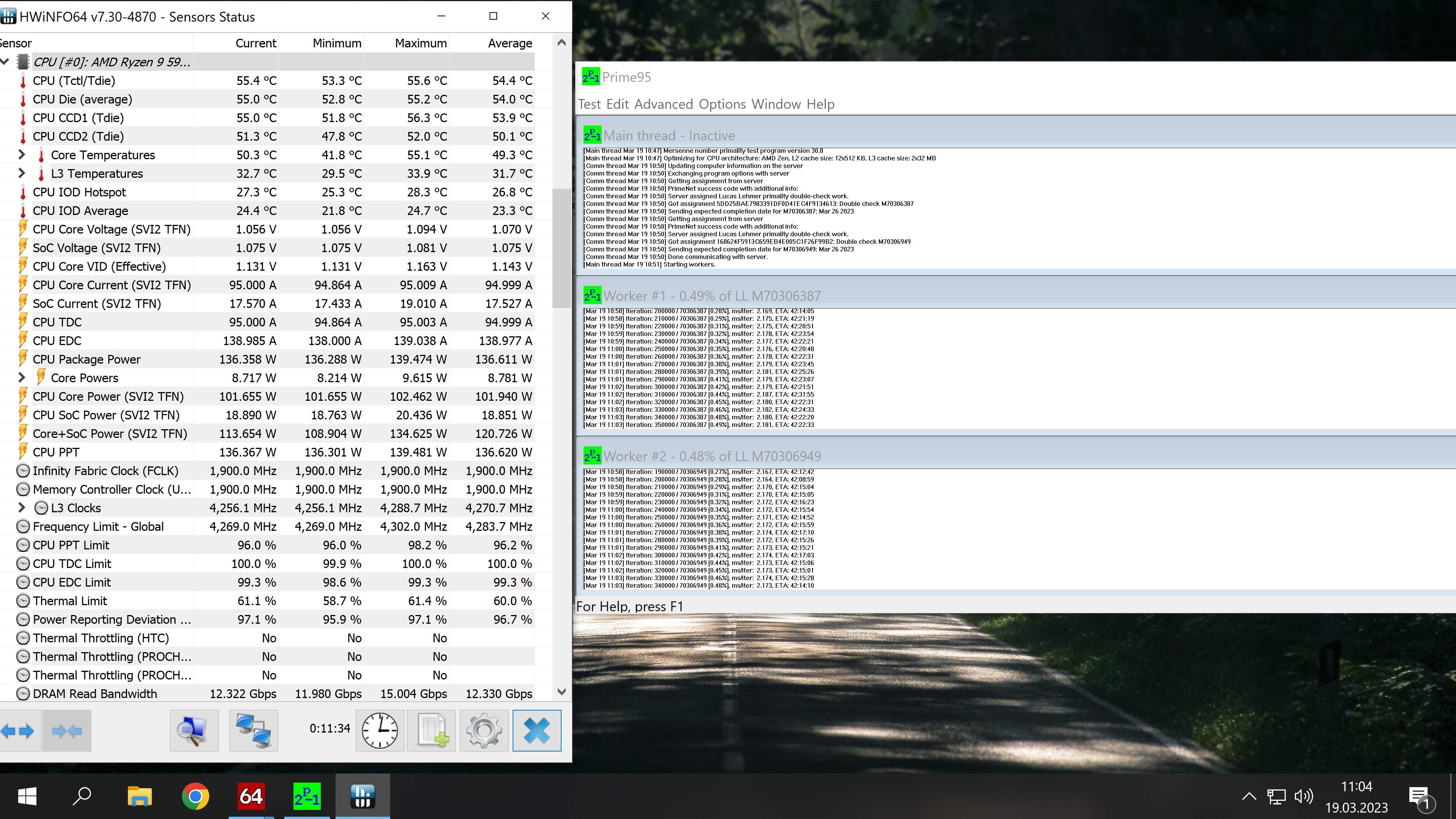The image size is (1456, 819).
Task: Click the Sensor column header
Action: [x=96, y=43]
